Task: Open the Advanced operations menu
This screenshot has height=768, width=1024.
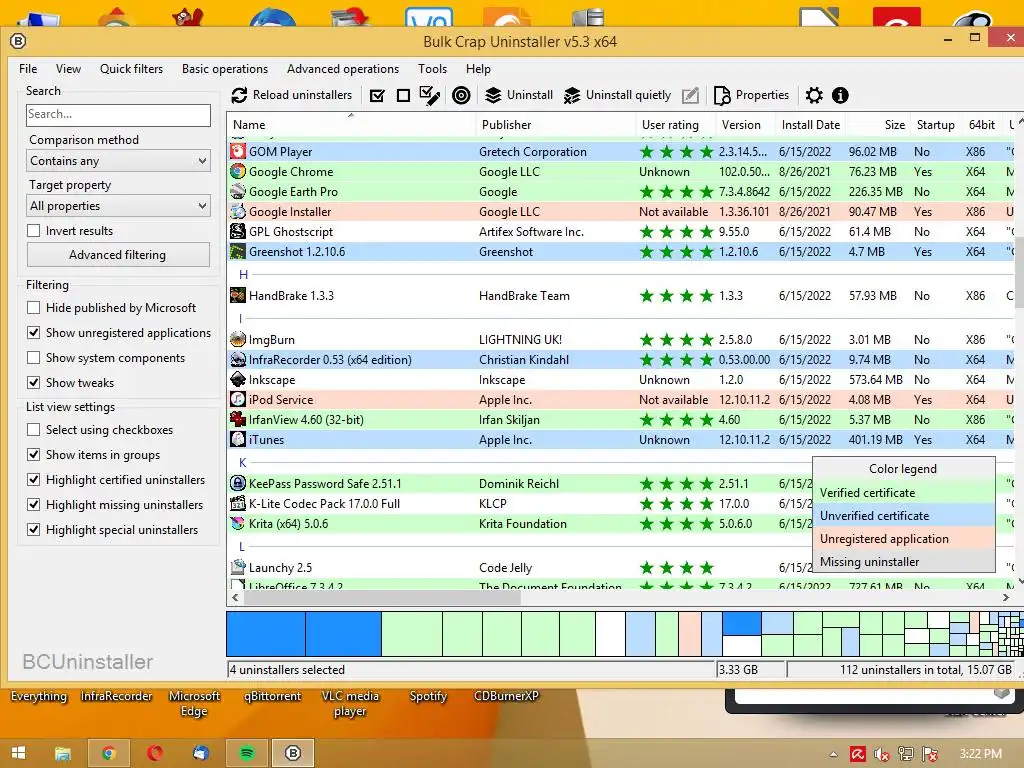Action: (343, 69)
